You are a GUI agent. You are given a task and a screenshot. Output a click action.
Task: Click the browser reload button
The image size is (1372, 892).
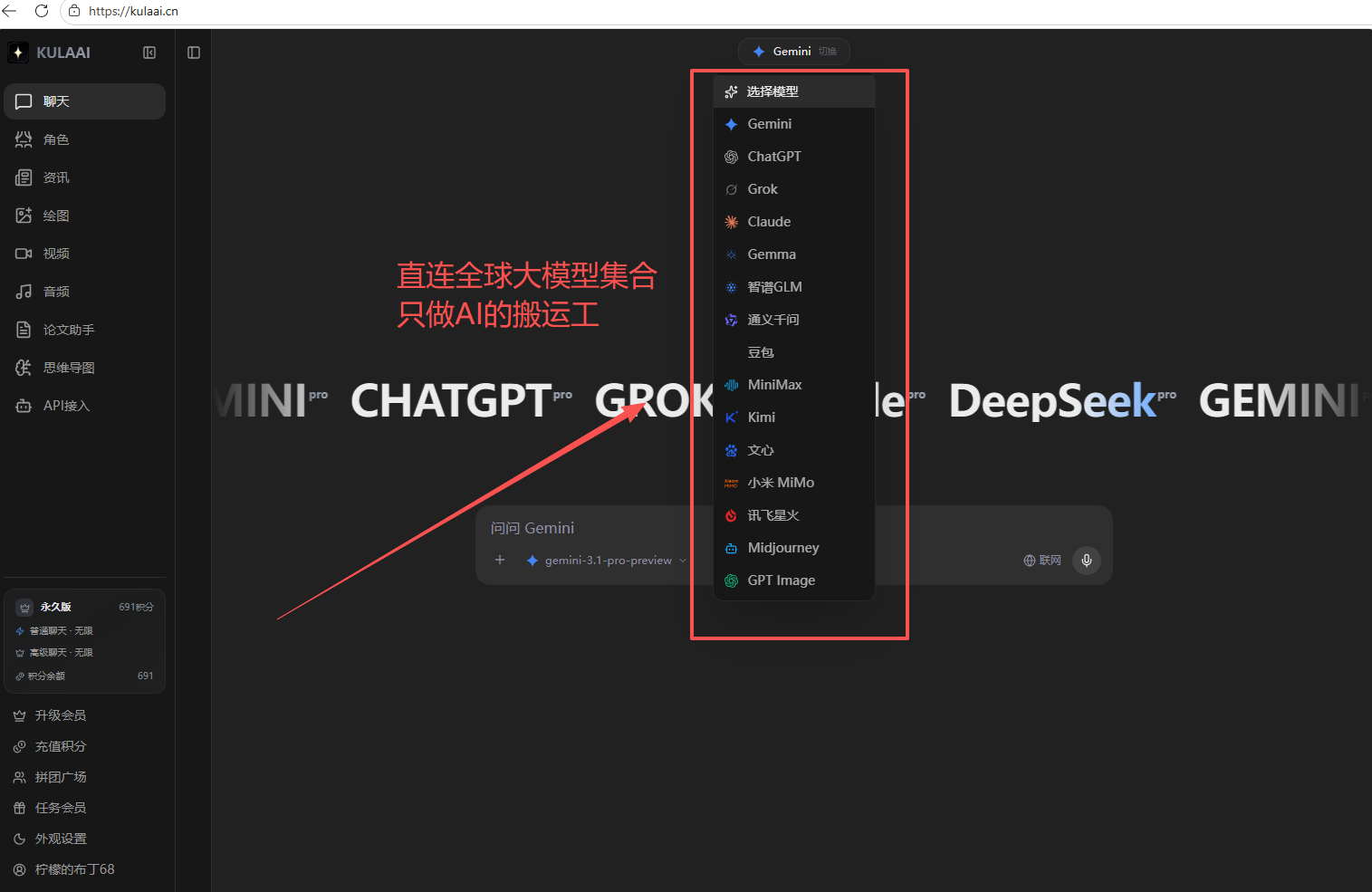tap(42, 11)
